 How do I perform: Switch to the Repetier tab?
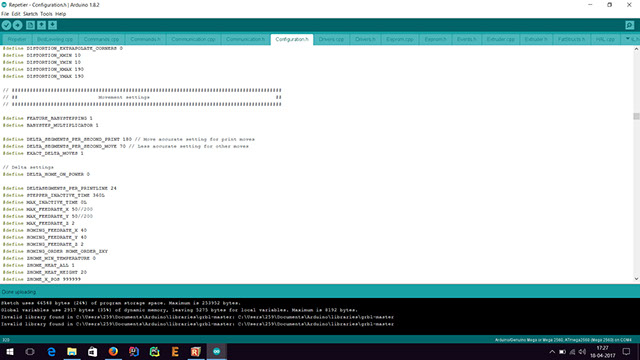click(x=17, y=40)
